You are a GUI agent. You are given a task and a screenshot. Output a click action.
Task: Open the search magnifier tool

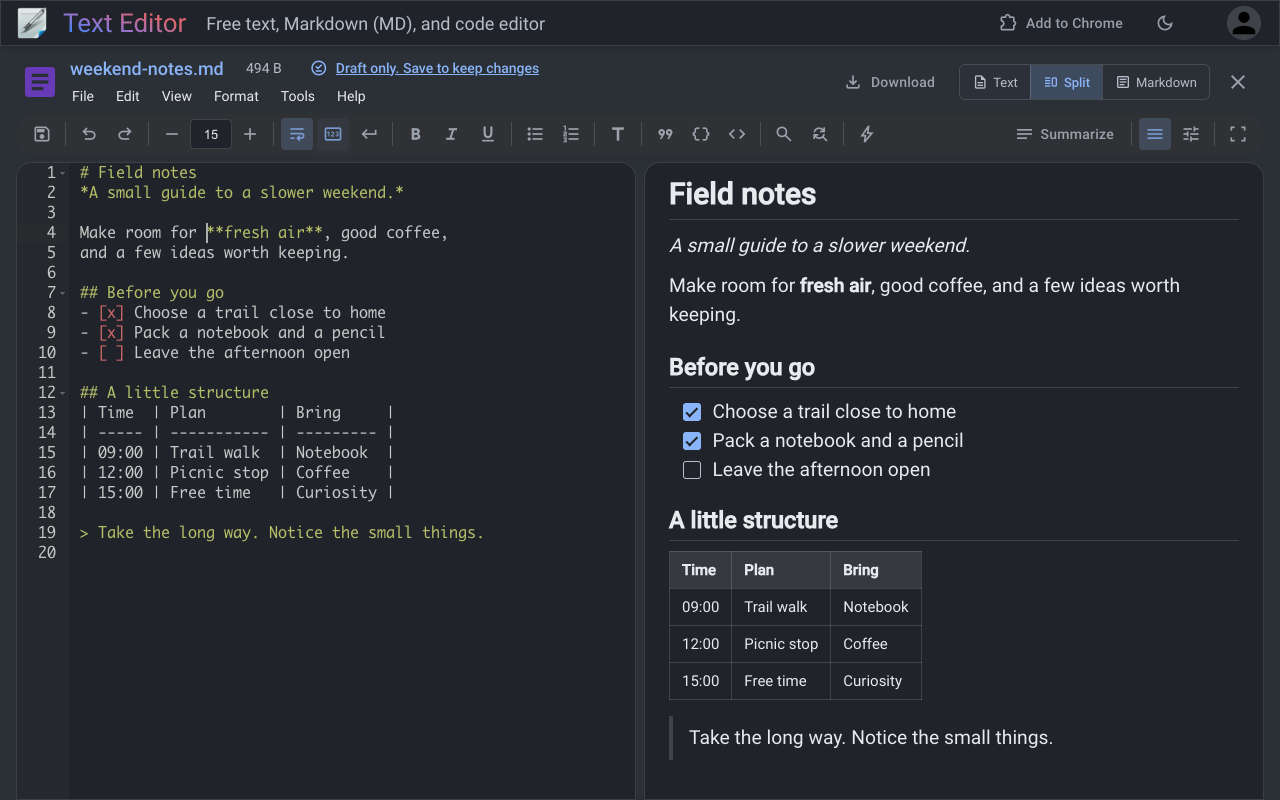click(x=784, y=134)
